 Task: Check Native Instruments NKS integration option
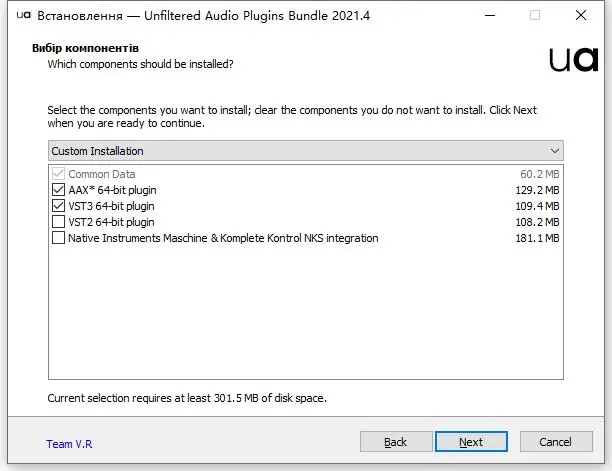(x=59, y=238)
